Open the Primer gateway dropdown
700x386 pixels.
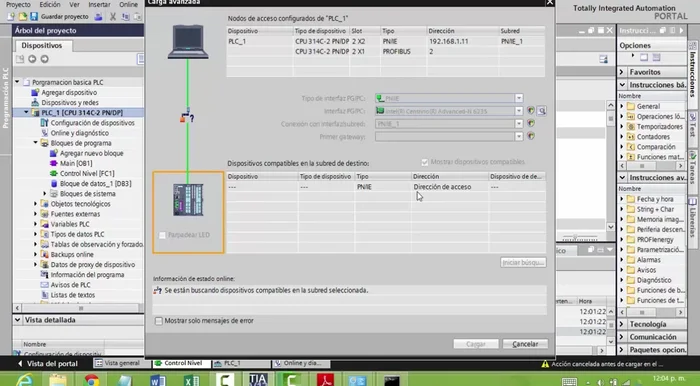519,136
